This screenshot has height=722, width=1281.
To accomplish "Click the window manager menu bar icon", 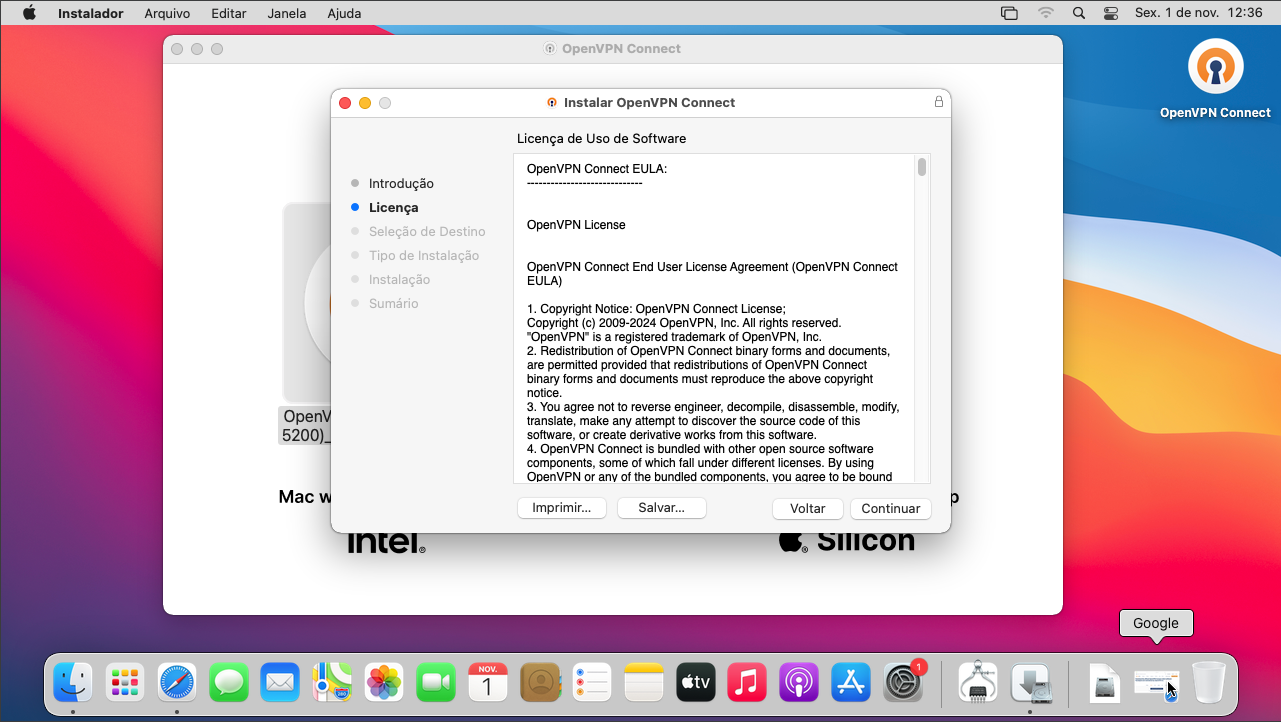I will (1010, 13).
